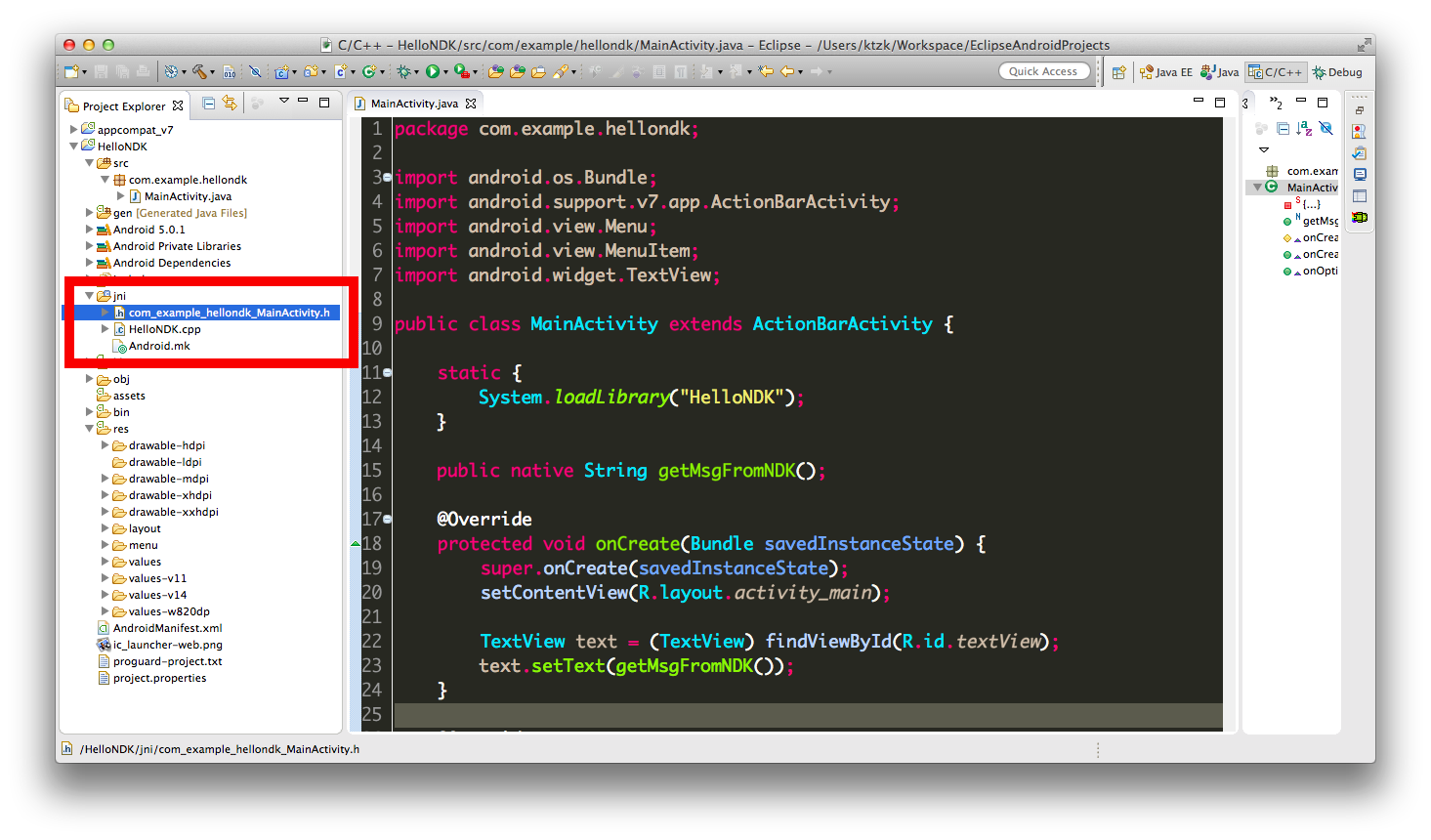This screenshot has height=840, width=1431.
Task: Open the Project Explorer view menu triangle
Action: click(283, 101)
